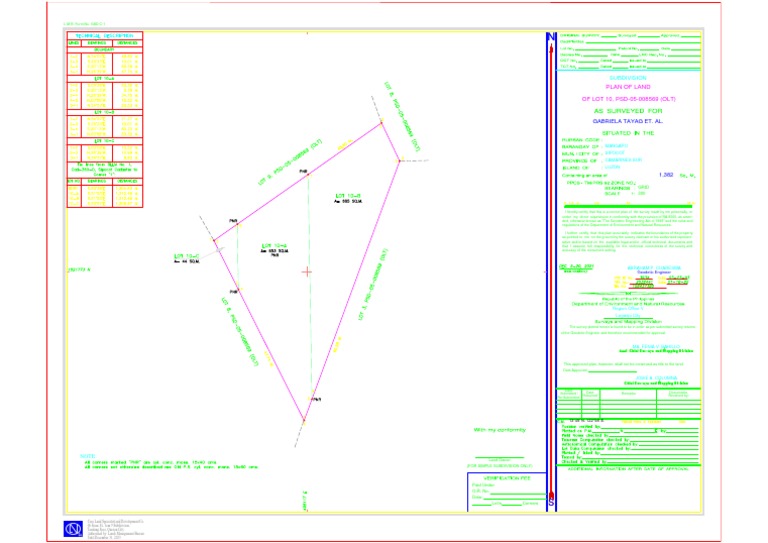This screenshot has height=543, width=768.
Task: Click the OF LOT 10, PSD-05-008569 (OLT) title line
Action: coord(628,99)
